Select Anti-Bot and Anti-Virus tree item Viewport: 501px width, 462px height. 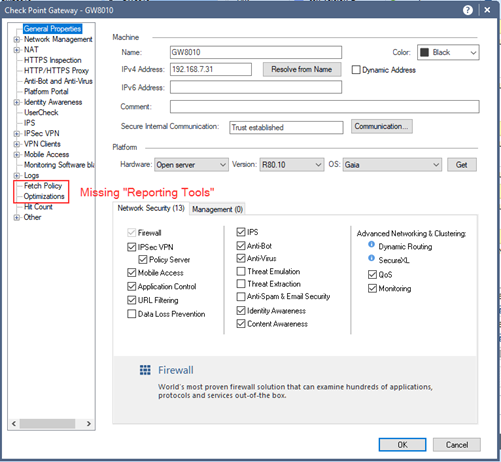(x=58, y=81)
